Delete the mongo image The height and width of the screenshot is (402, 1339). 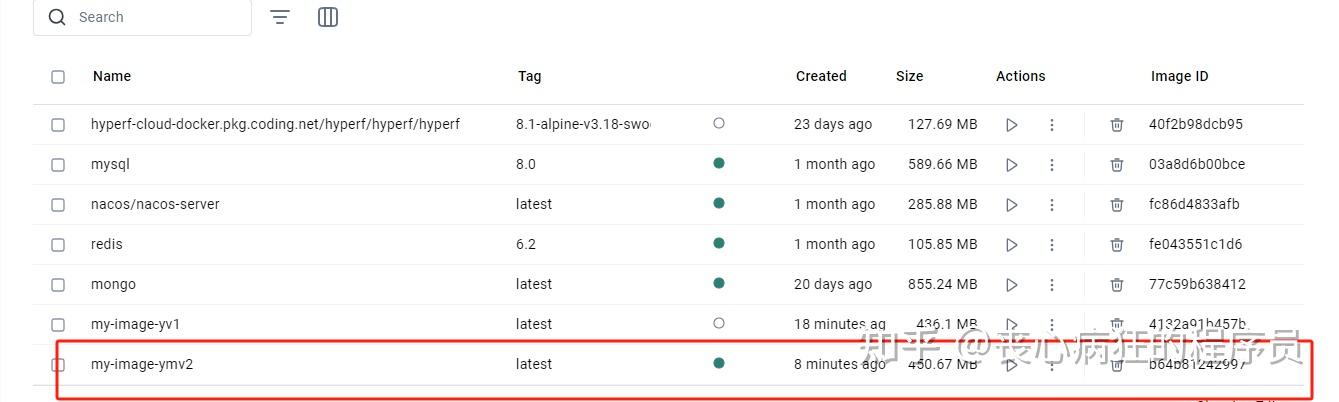click(1116, 285)
